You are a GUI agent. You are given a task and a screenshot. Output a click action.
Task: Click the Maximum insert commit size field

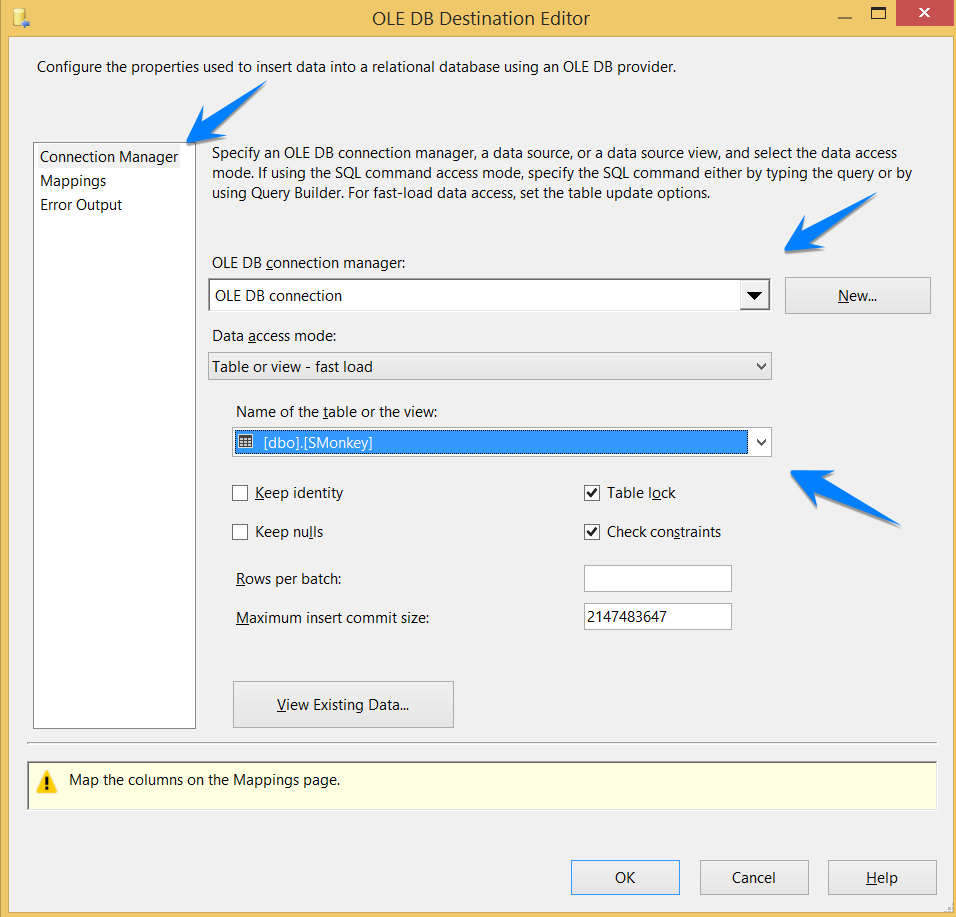click(x=657, y=616)
